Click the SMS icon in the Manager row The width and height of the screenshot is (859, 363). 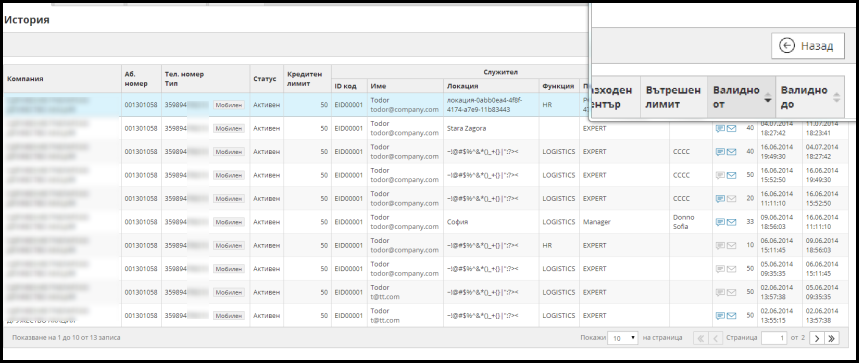pos(720,222)
